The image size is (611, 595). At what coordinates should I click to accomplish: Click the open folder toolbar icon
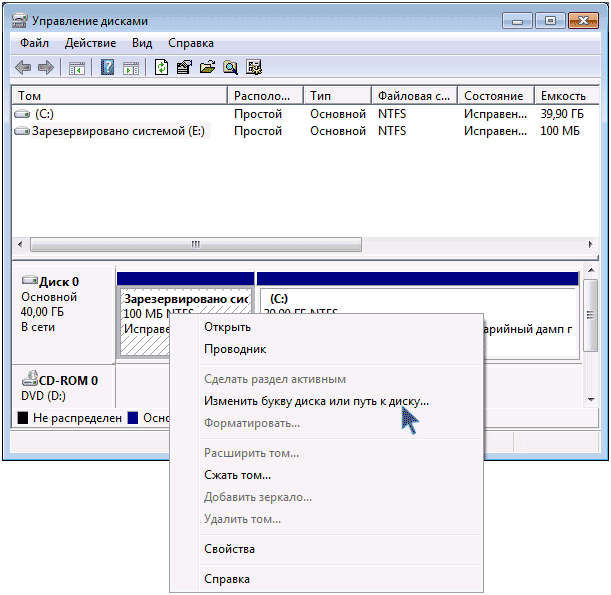[207, 68]
